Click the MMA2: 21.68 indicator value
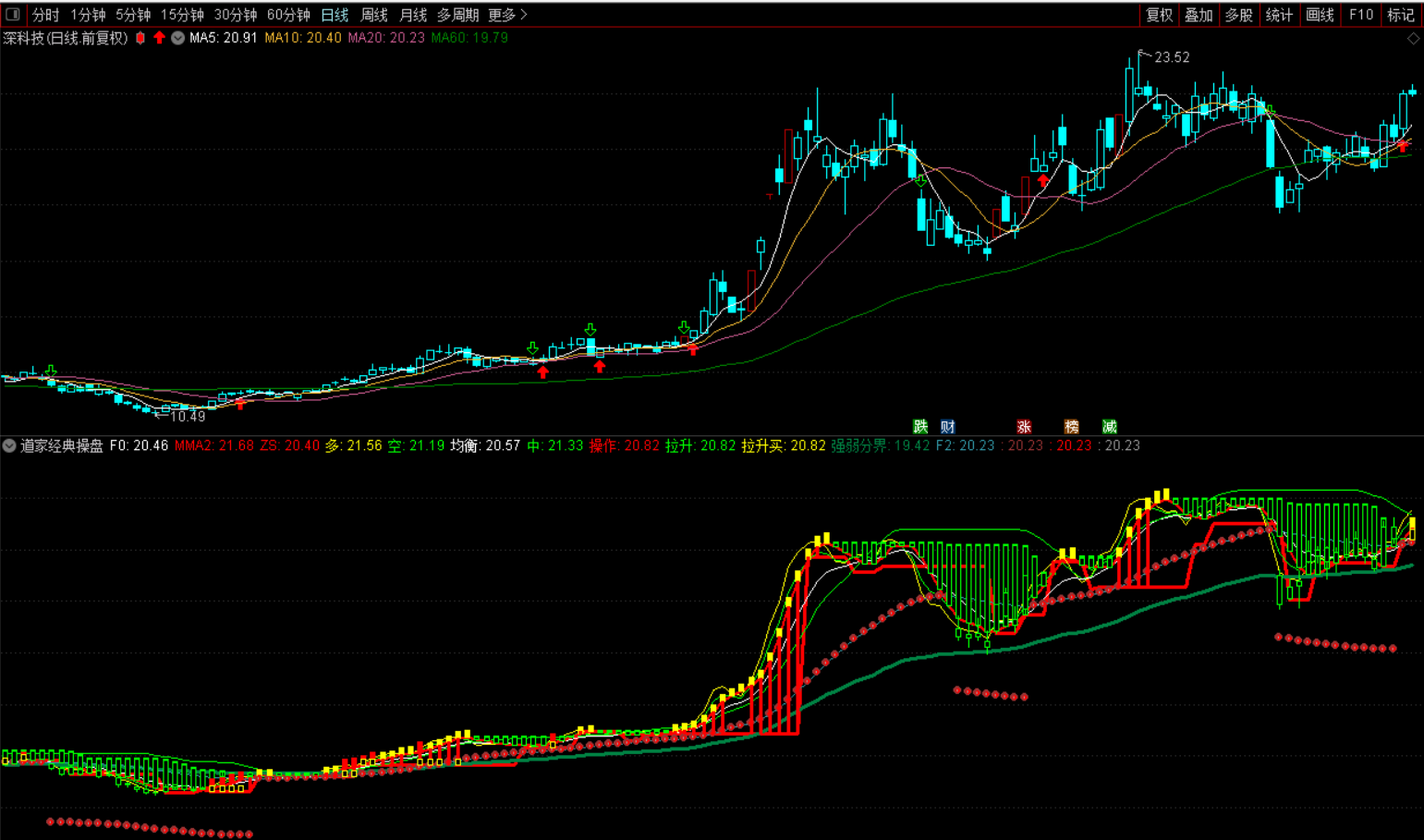Screen dimensions: 1424x840 coord(214,445)
